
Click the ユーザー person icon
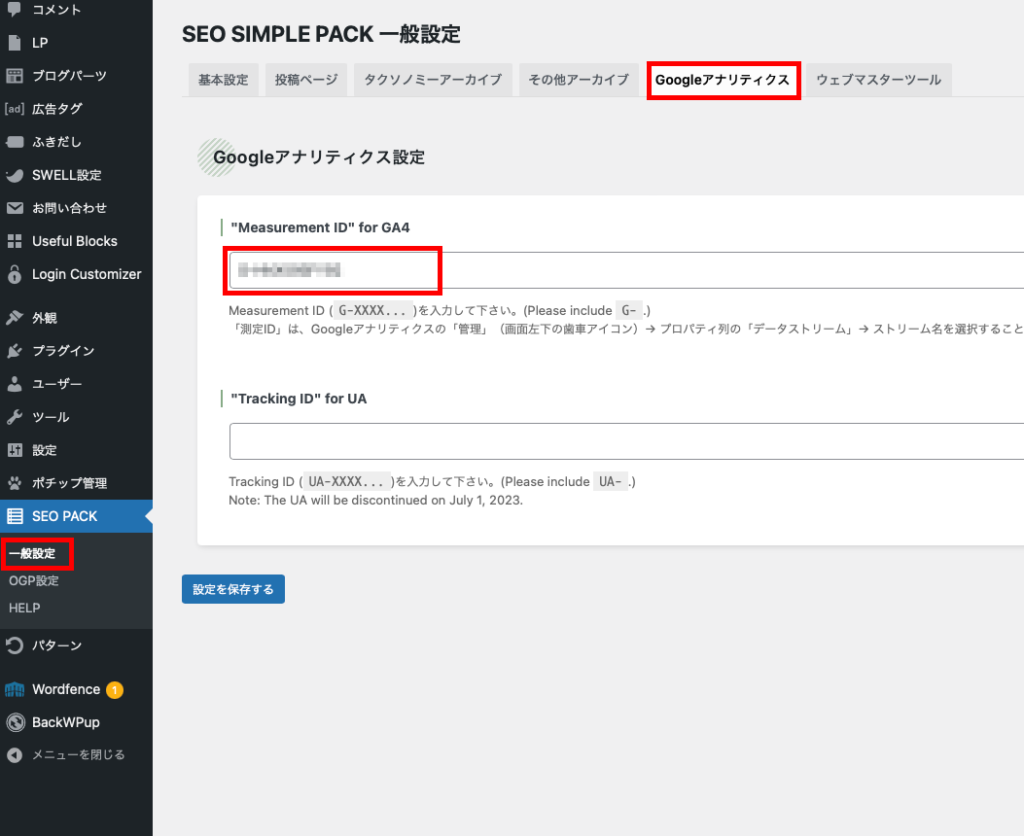[x=14, y=384]
